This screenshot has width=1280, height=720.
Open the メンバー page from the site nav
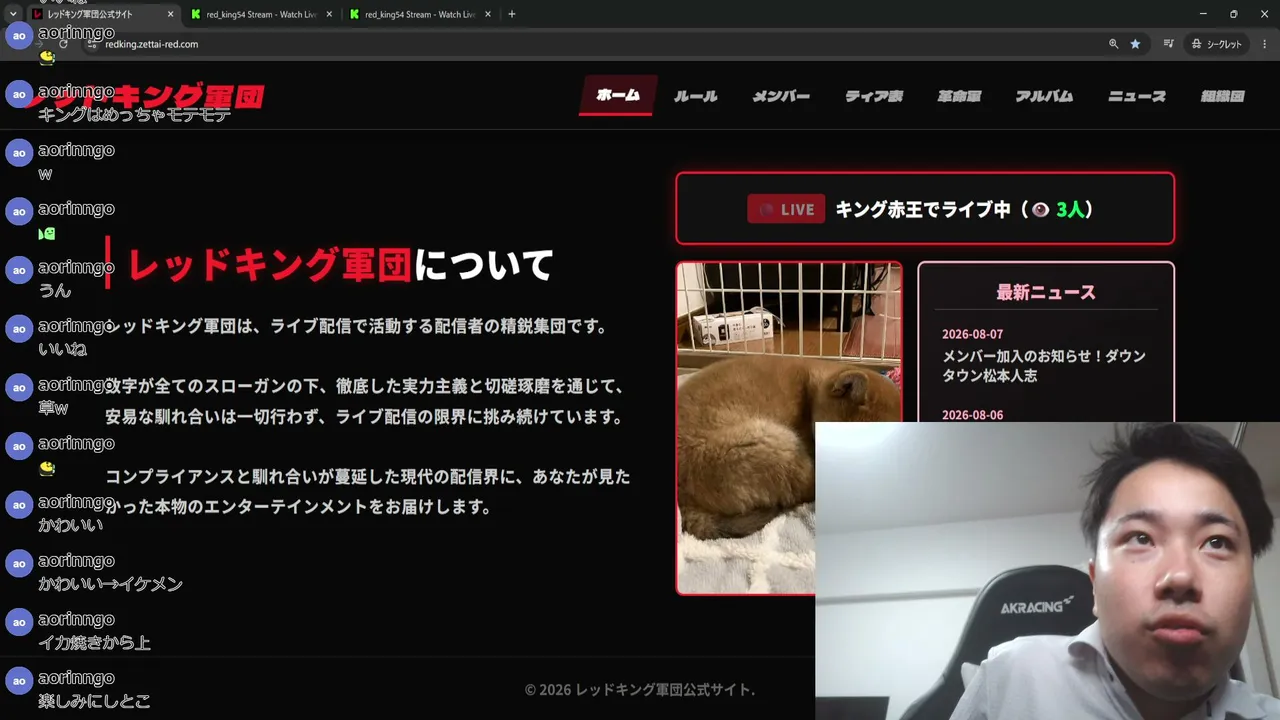[x=781, y=96]
